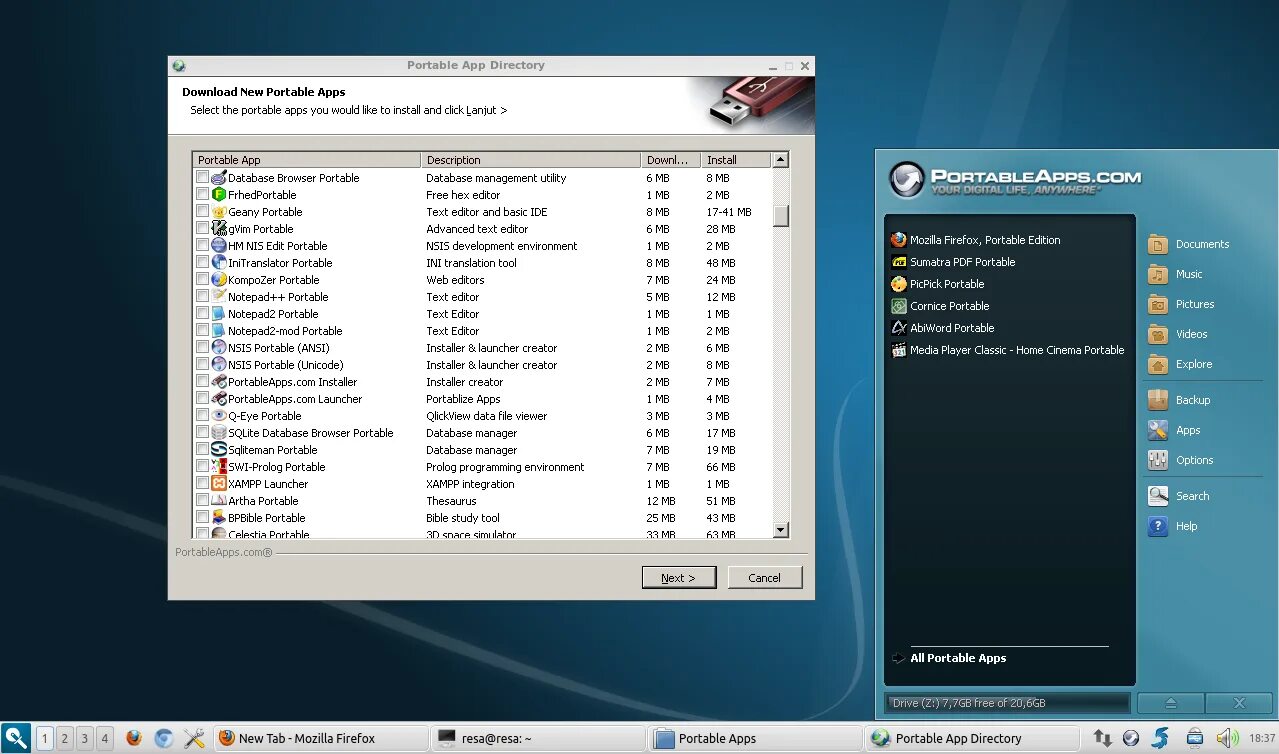The height and width of the screenshot is (754, 1279).
Task: Click Explore in PortableApps menu
Action: click(1180, 364)
